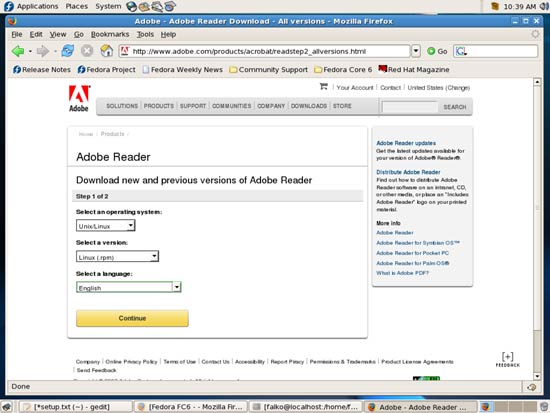
Task: Click the Feedback plus icon
Action: tap(508, 360)
